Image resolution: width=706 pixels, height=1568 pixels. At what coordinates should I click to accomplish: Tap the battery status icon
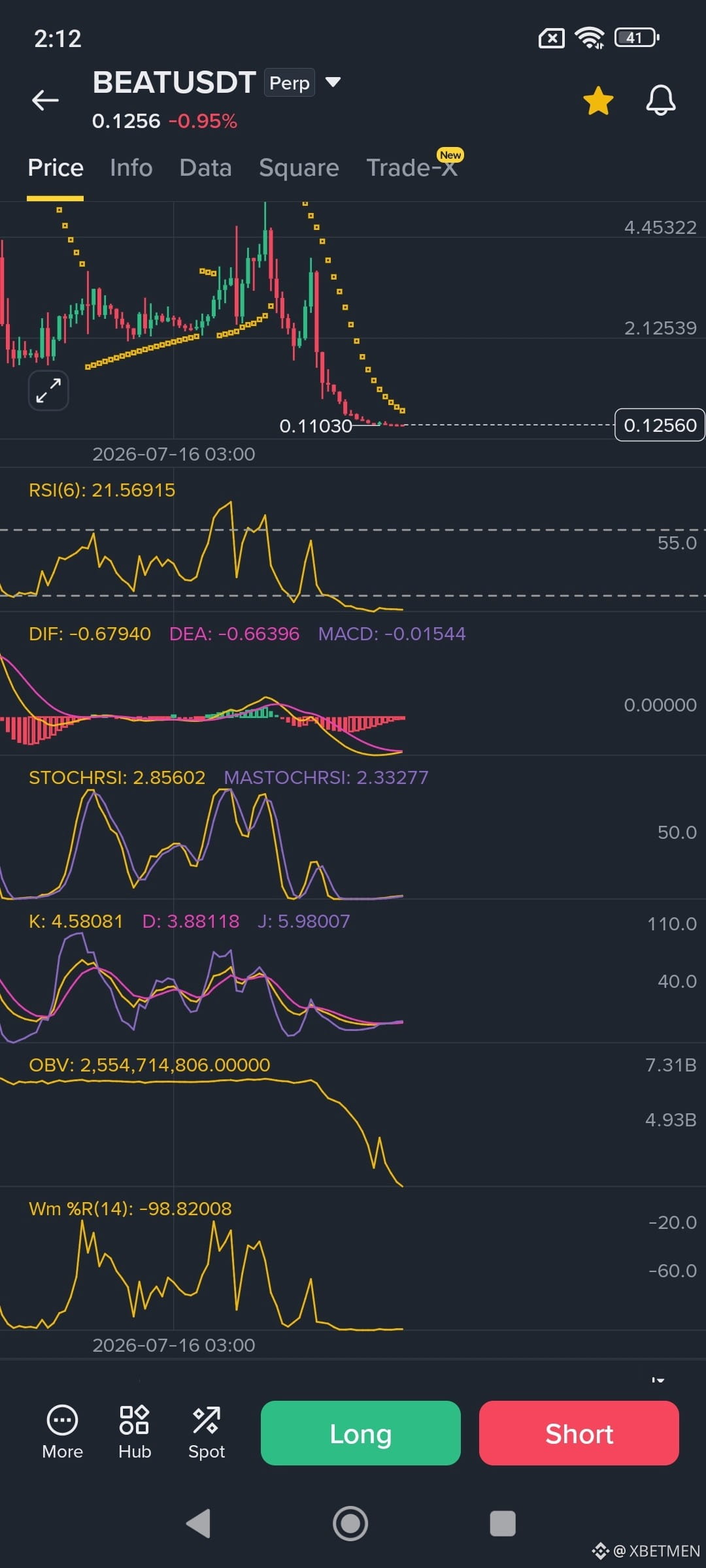[x=637, y=38]
